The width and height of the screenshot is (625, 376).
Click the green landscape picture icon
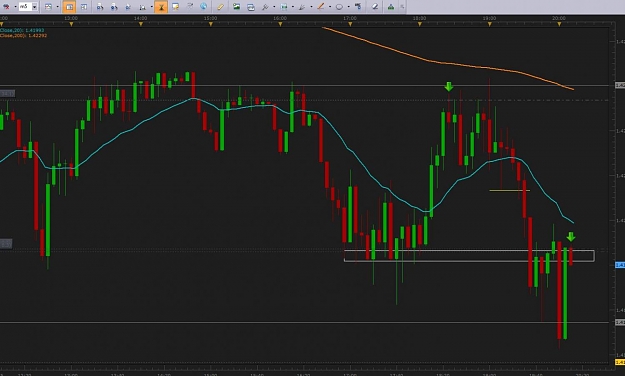click(237, 6)
